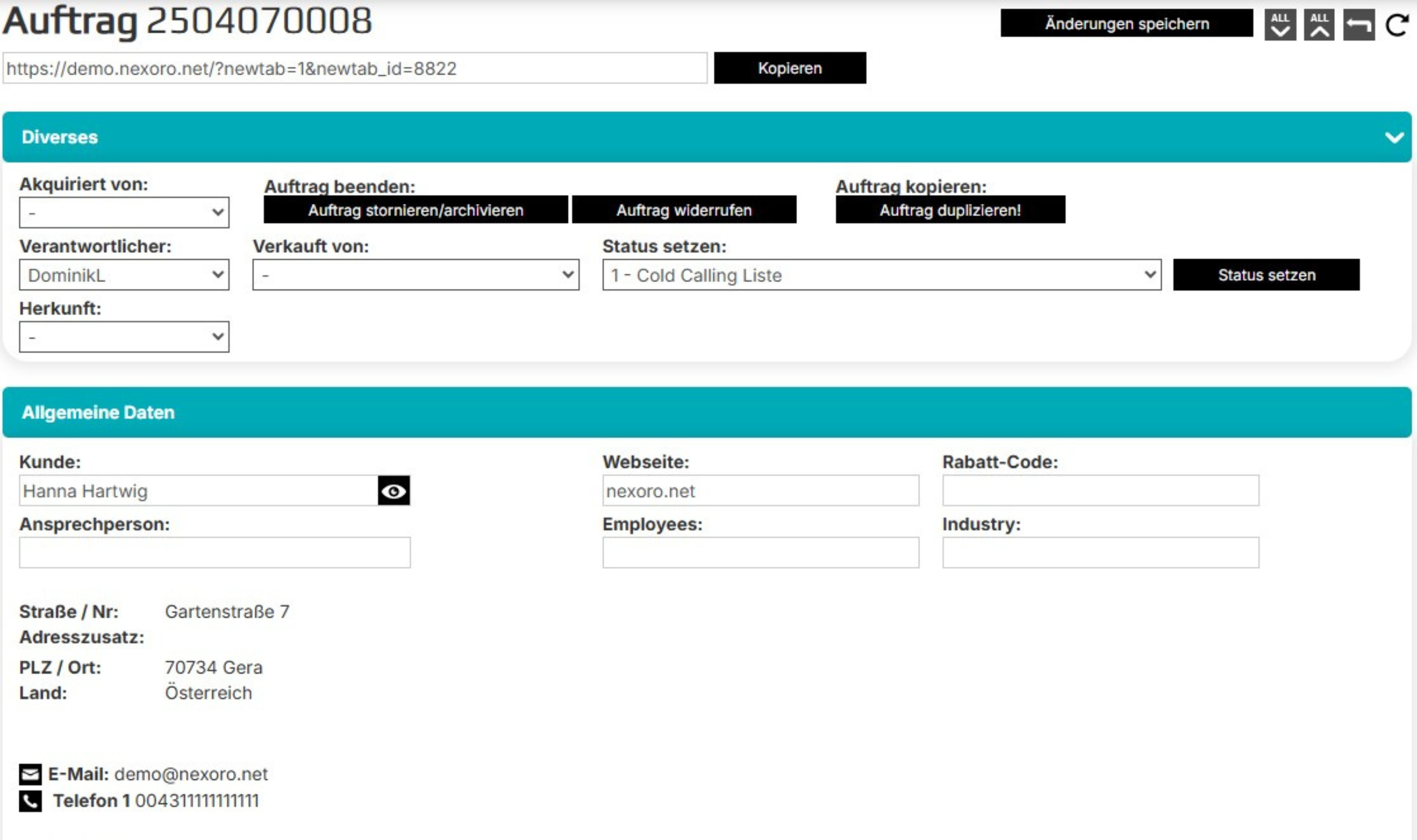The width and height of the screenshot is (1417, 840).
Task: Click the Änderungen speichern button
Action: [x=1126, y=23]
